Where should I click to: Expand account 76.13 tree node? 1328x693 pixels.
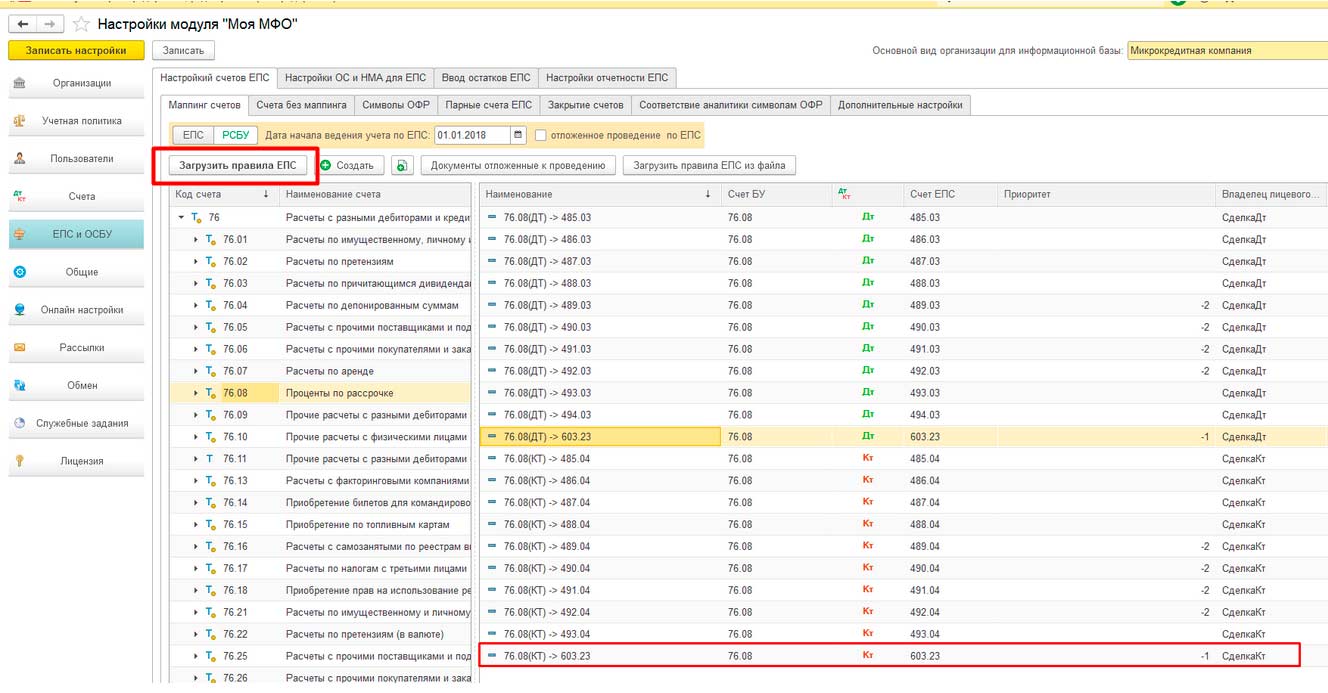(196, 481)
